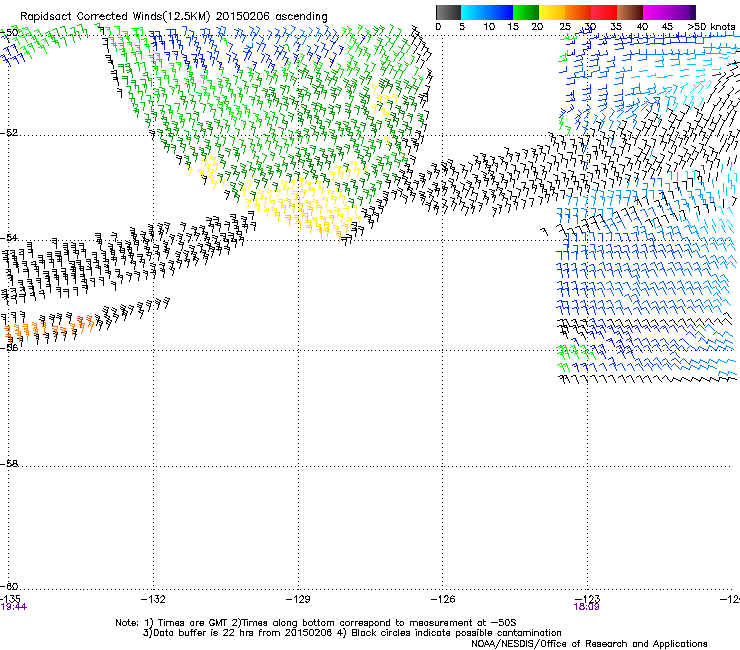Click the magenta 40-45 knots legend segment
The width and height of the screenshot is (740, 650).
[x=656, y=12]
